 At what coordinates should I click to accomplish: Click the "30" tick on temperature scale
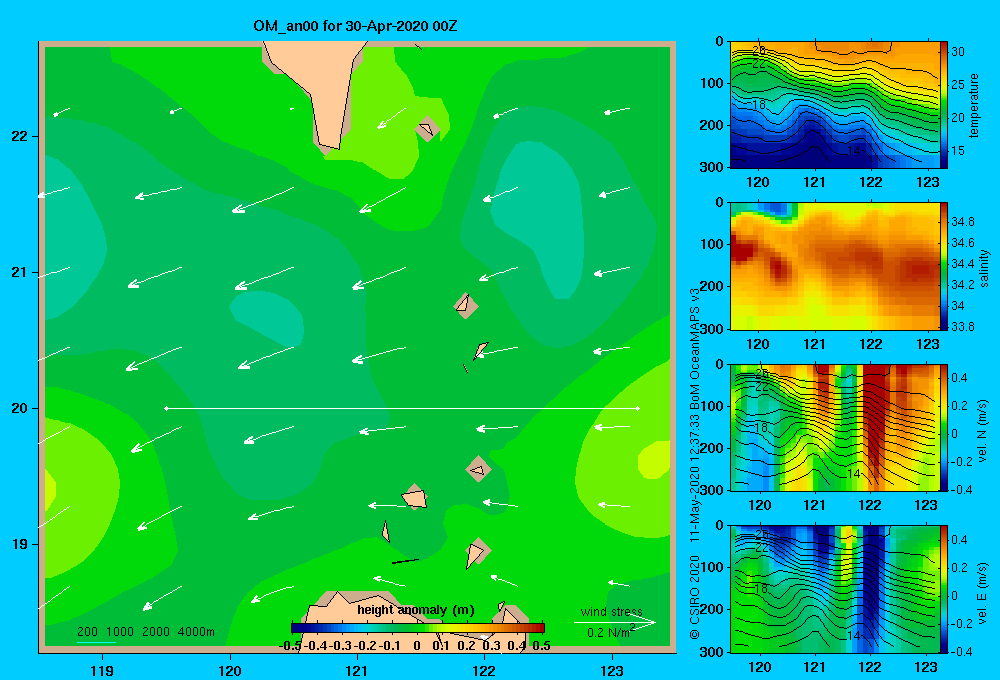click(x=958, y=52)
